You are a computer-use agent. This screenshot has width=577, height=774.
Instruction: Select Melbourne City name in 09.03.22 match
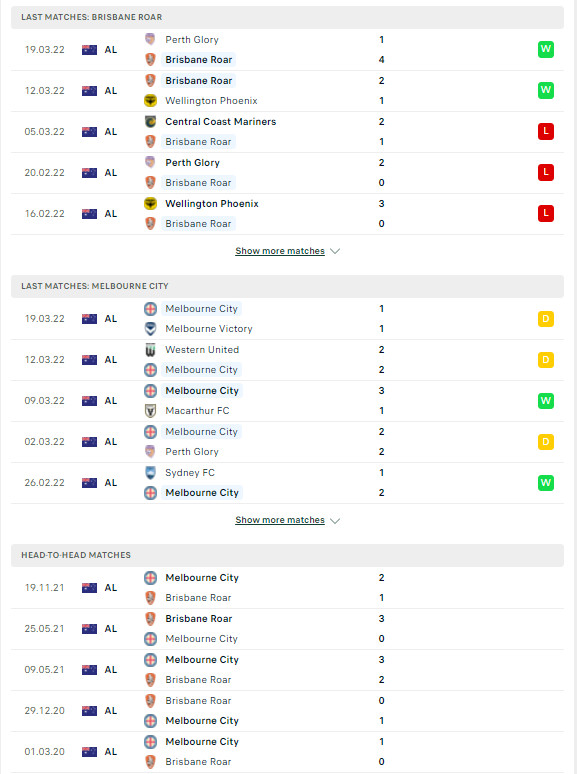point(202,390)
